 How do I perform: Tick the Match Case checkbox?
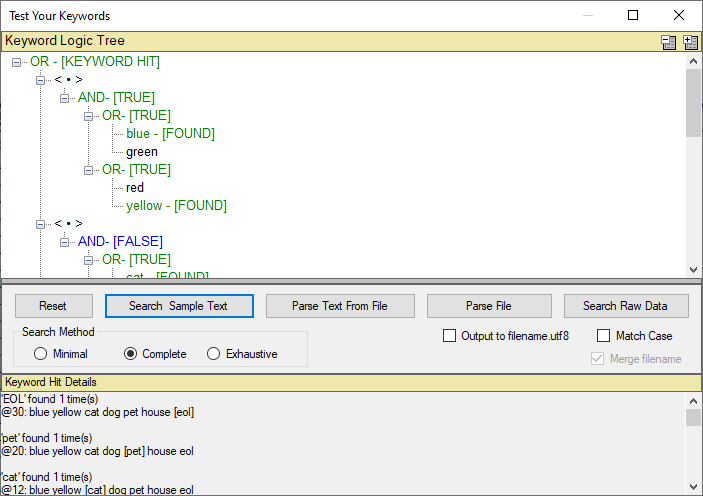pyautogui.click(x=604, y=336)
